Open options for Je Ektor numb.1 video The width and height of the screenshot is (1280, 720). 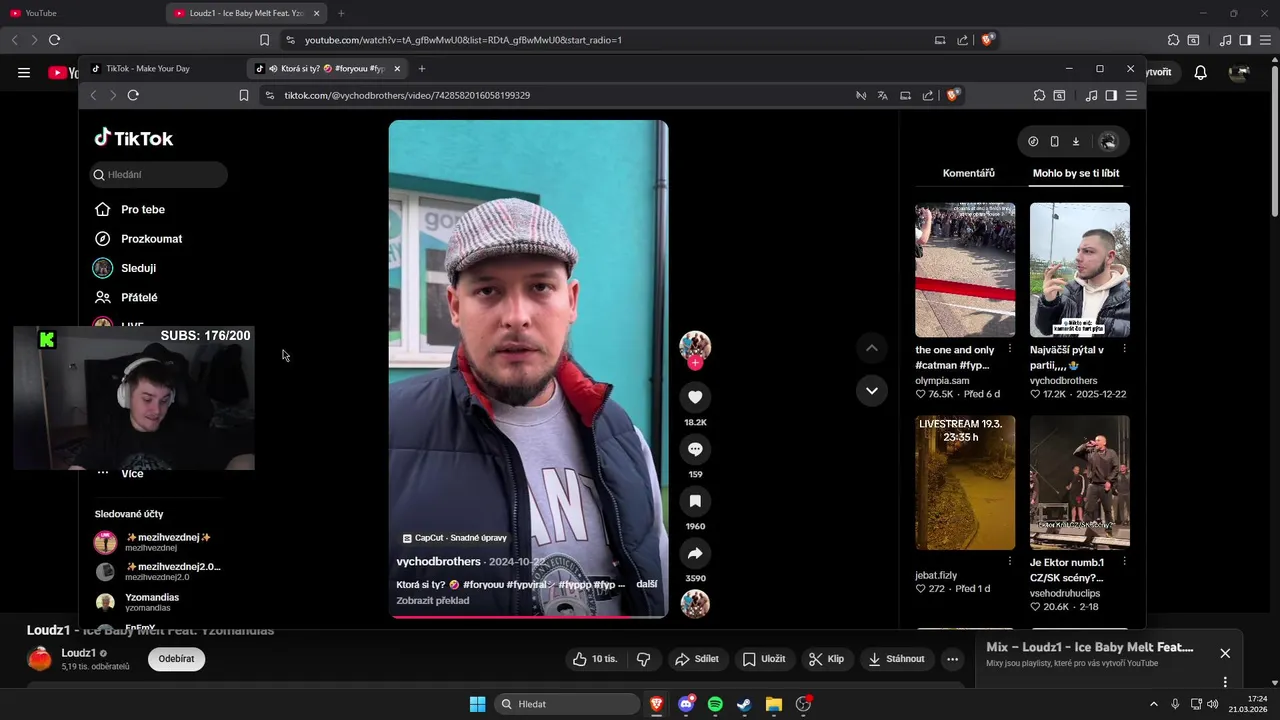coord(1124,561)
